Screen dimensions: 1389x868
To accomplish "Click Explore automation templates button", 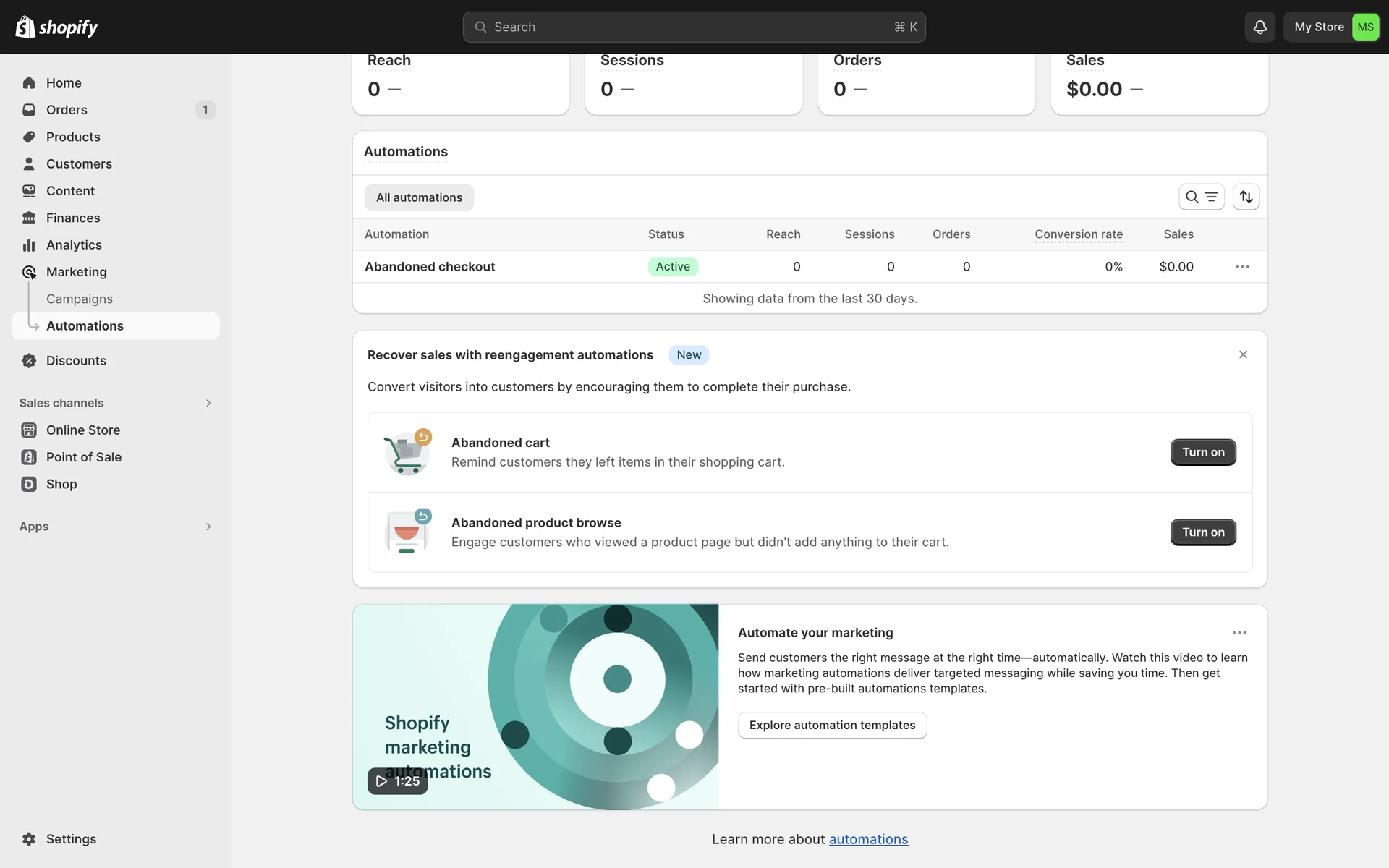I will coord(832,725).
